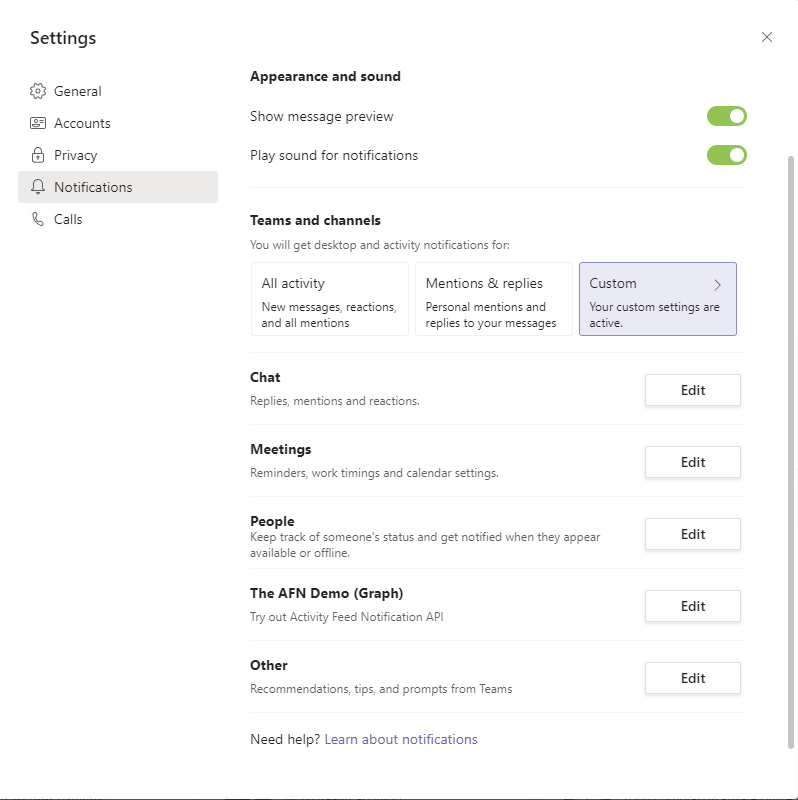Screen dimensions: 798x800
Task: Select the Privacy lock icon
Action: [x=38, y=155]
